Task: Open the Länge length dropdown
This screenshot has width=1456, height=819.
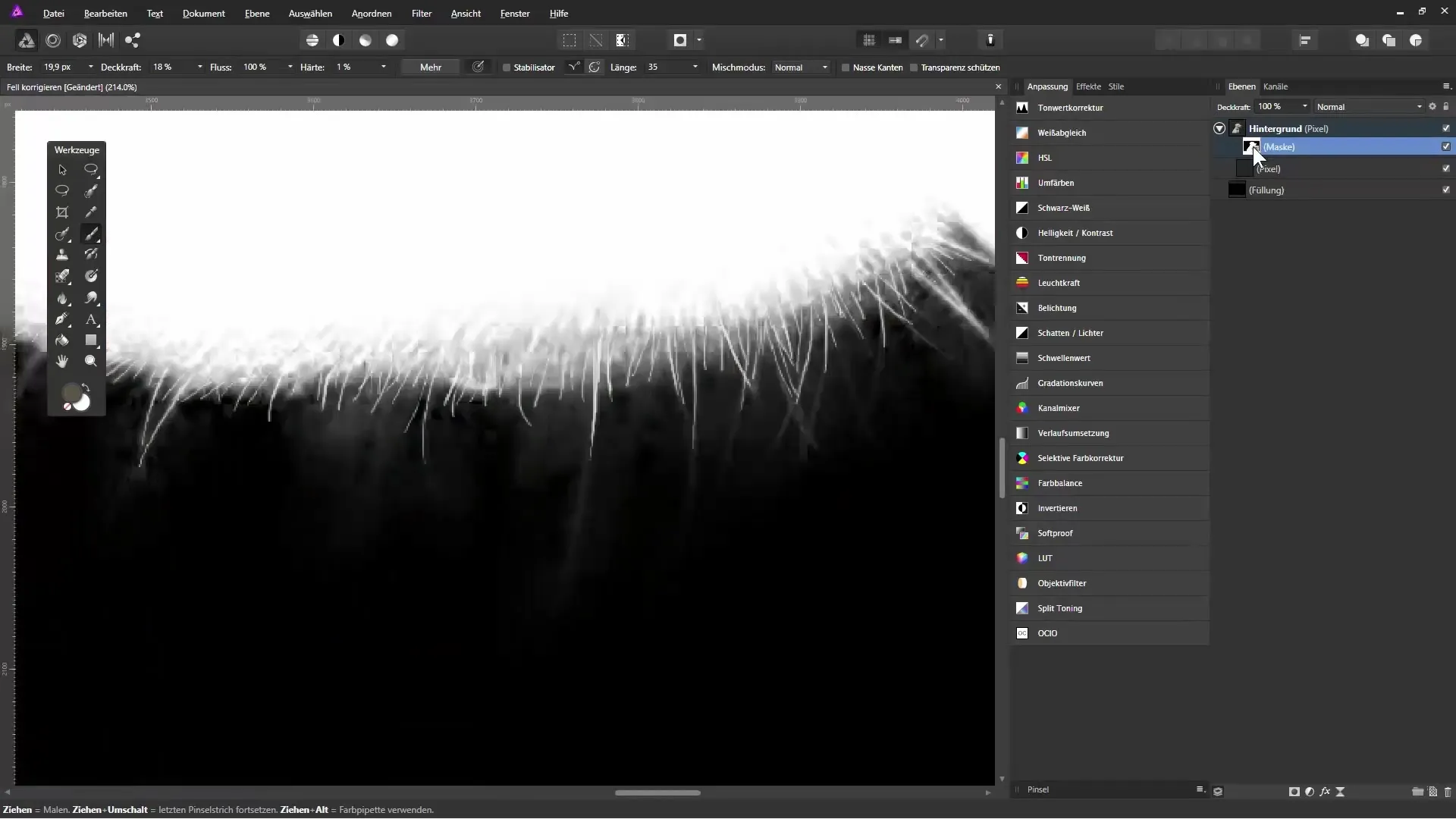Action: [695, 67]
